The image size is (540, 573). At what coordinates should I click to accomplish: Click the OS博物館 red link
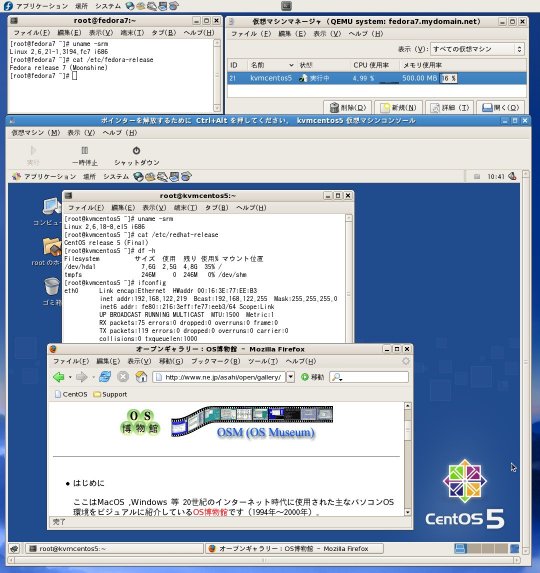210,512
